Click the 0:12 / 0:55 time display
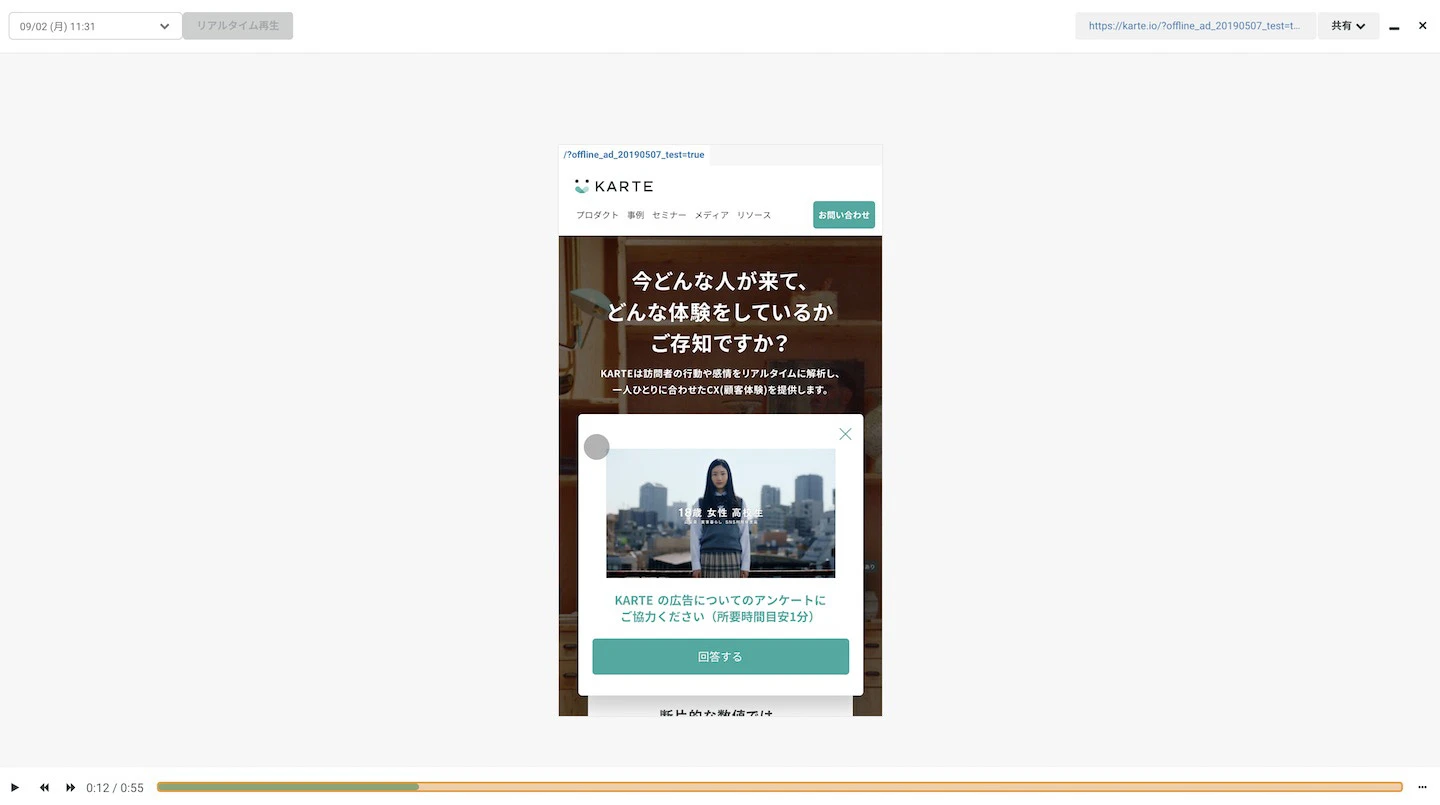Viewport: 1440px width, 805px height. (x=115, y=788)
